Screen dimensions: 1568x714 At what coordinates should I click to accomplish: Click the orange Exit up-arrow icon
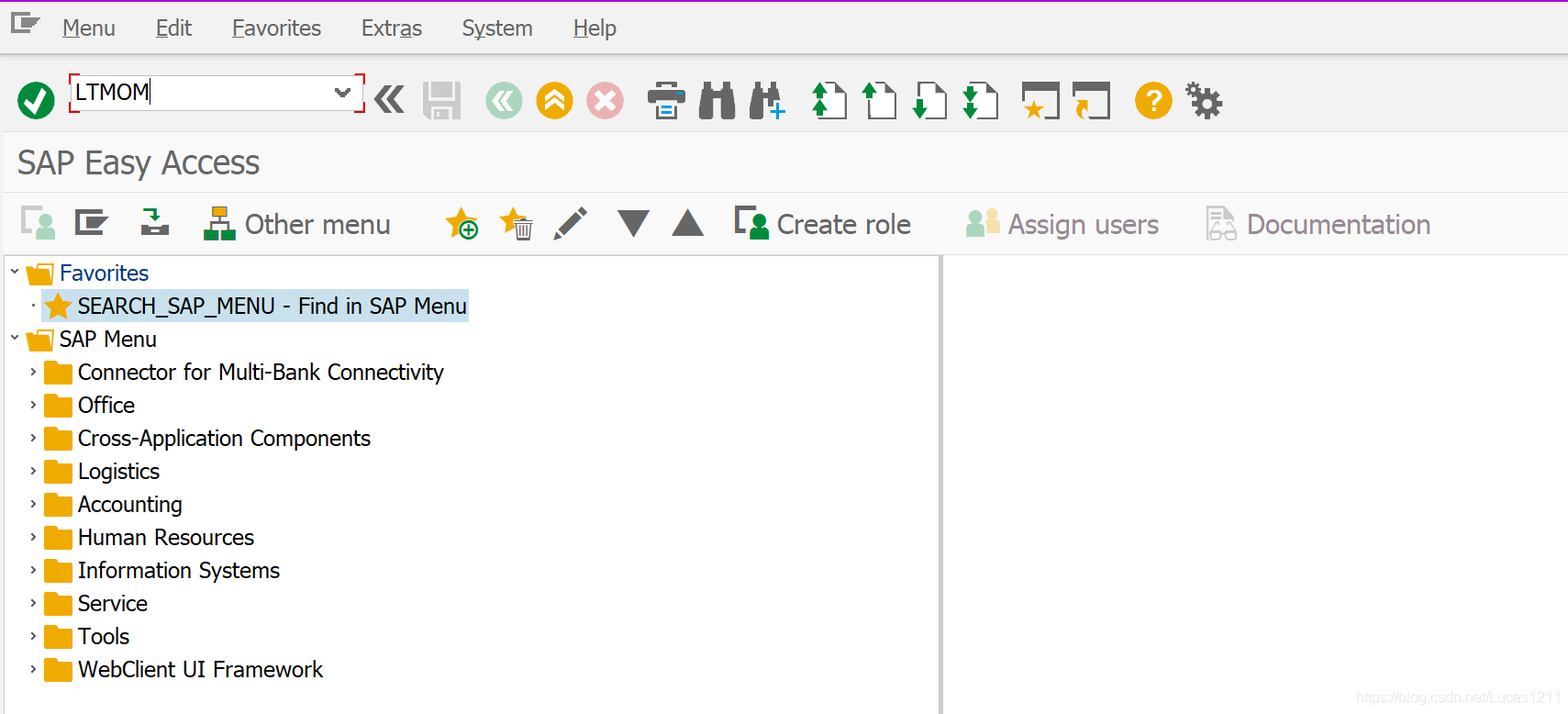pyautogui.click(x=555, y=100)
